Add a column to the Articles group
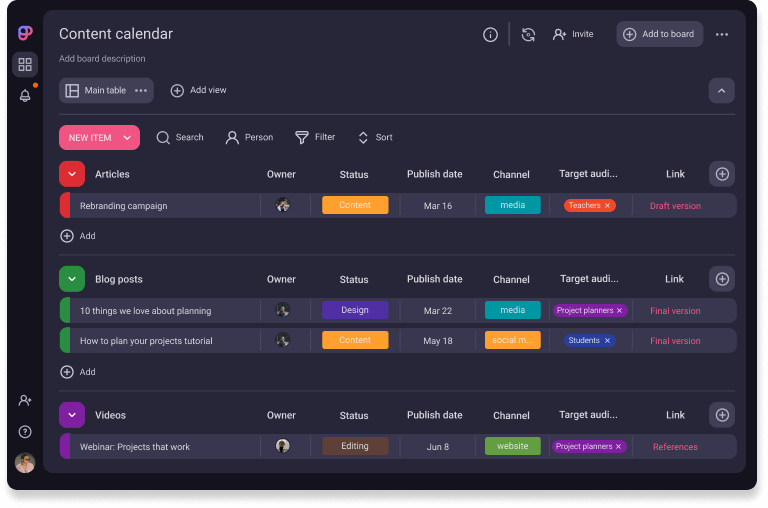Screen dimensions: 768x508 point(722,174)
